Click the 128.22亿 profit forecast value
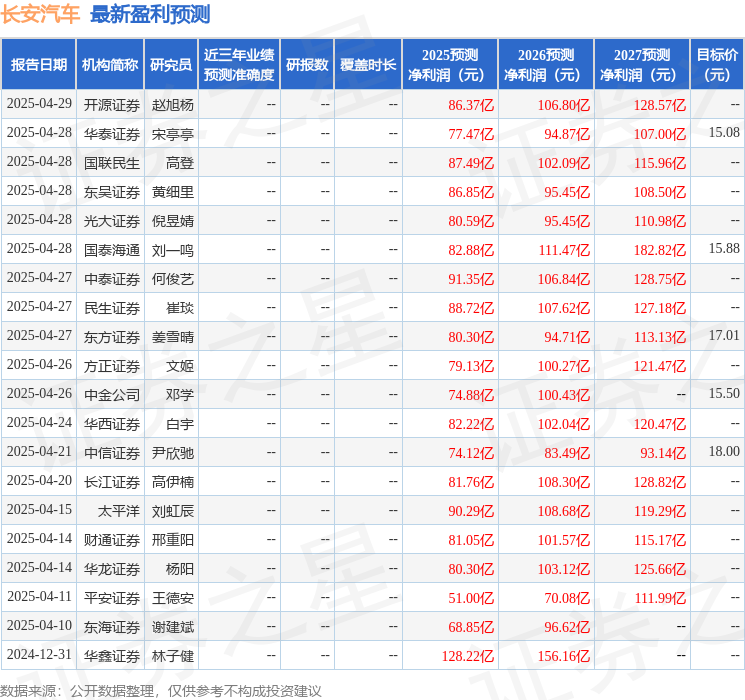 (x=466, y=656)
